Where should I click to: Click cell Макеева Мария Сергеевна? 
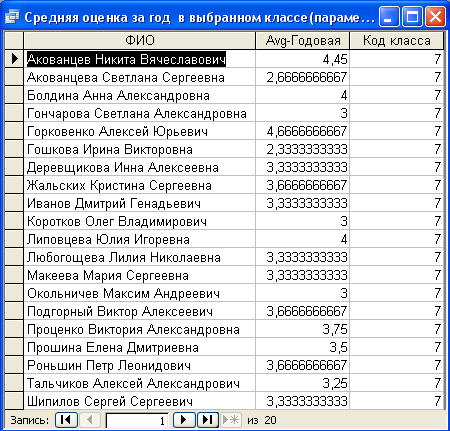pyautogui.click(x=140, y=275)
